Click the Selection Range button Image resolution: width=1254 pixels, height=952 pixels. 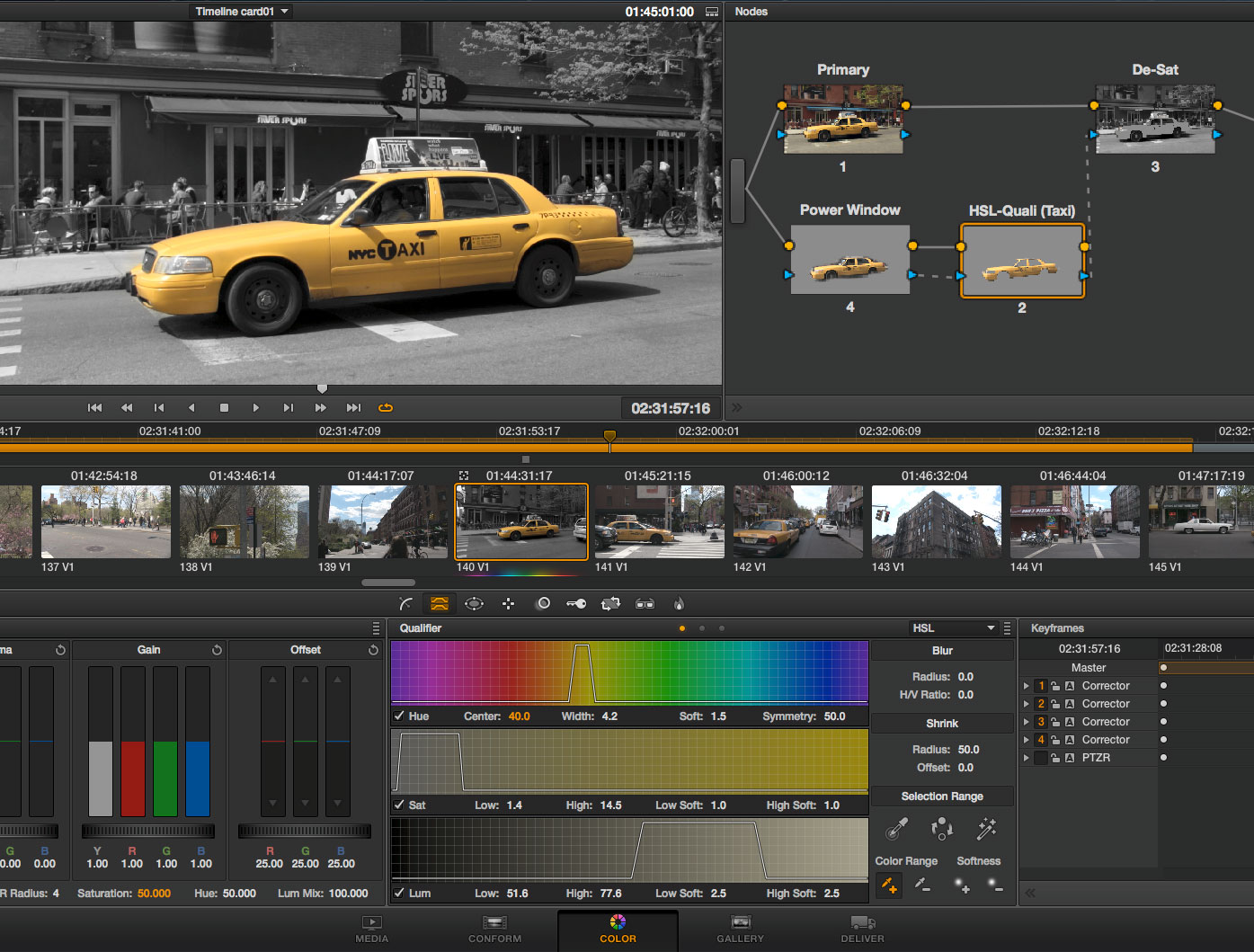(941, 796)
